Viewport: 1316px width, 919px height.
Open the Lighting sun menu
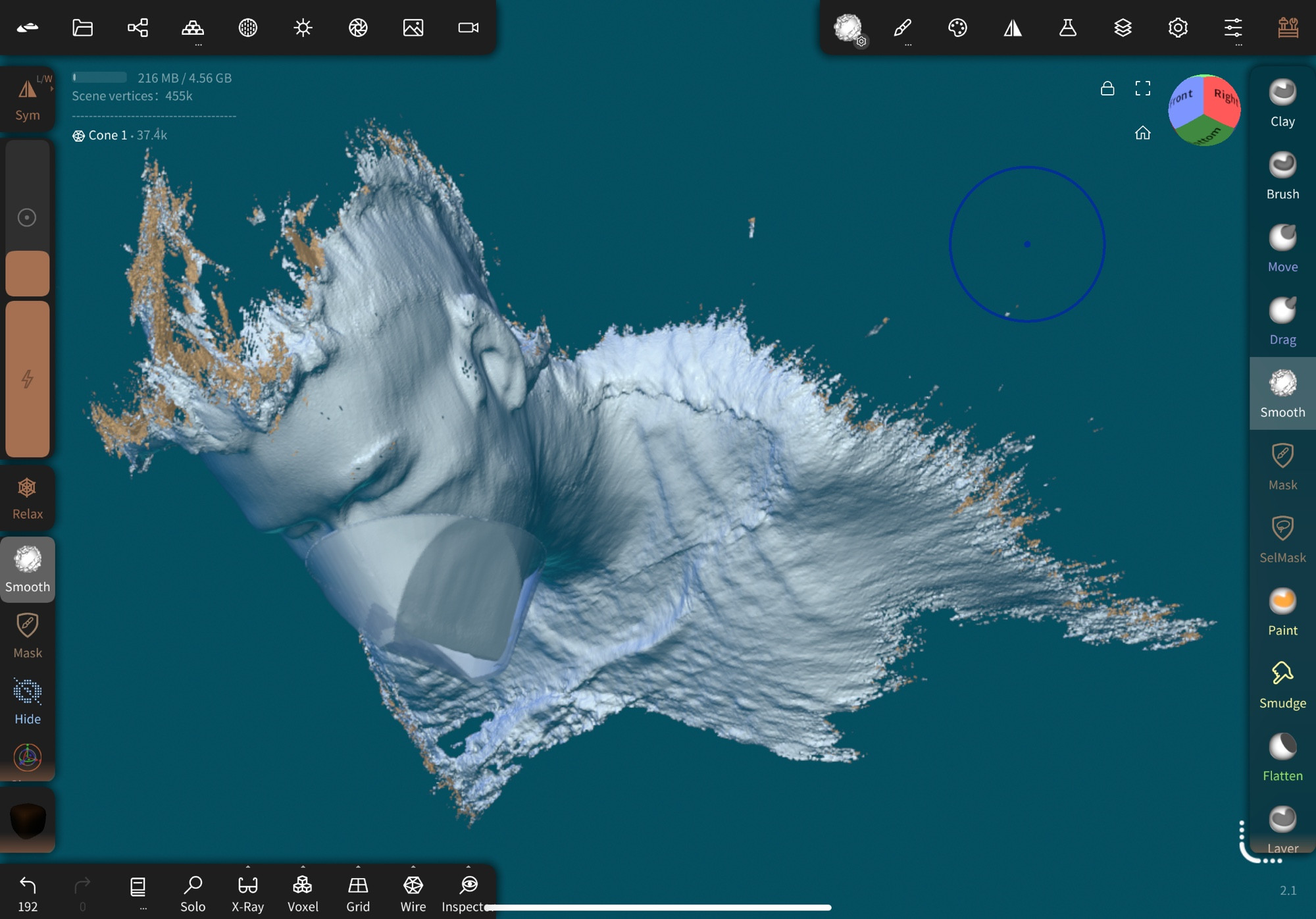[x=303, y=28]
